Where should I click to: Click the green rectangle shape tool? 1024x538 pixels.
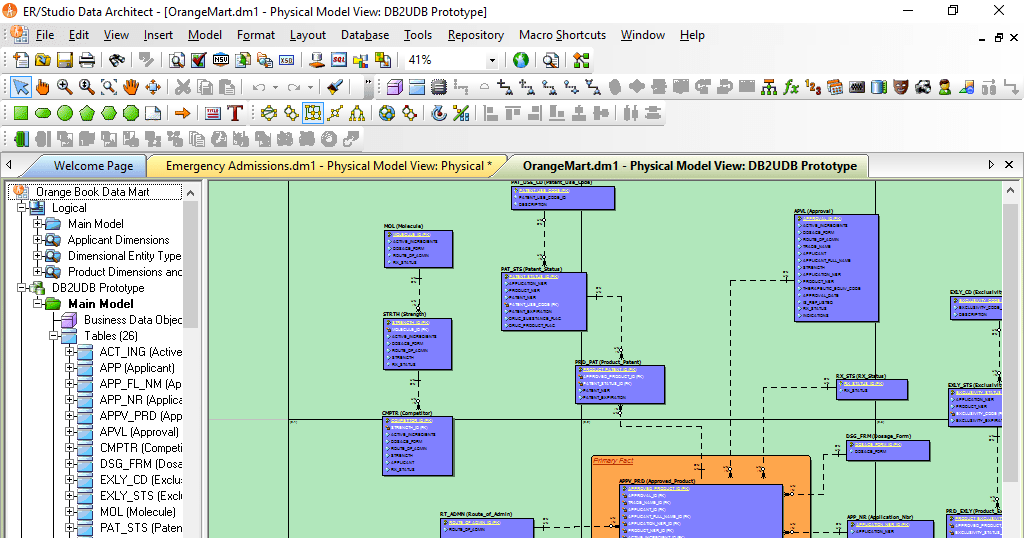(20, 113)
